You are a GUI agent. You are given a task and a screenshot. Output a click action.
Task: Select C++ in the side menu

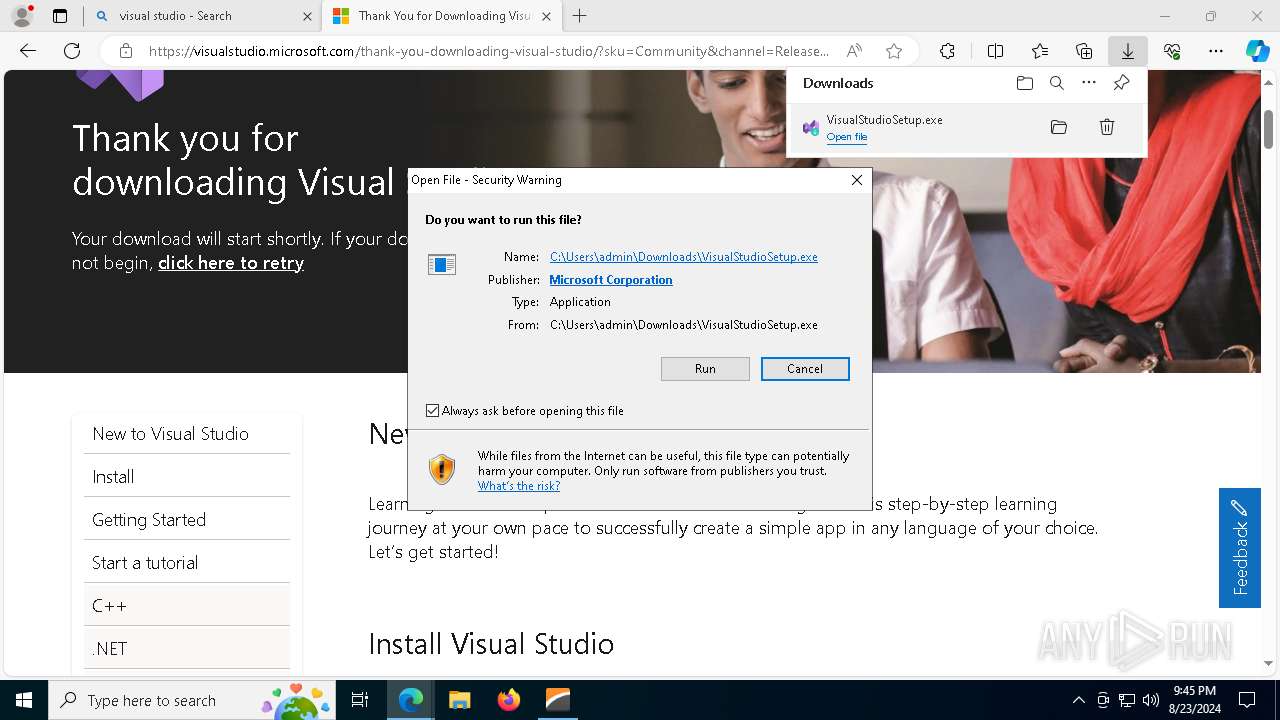click(x=187, y=606)
